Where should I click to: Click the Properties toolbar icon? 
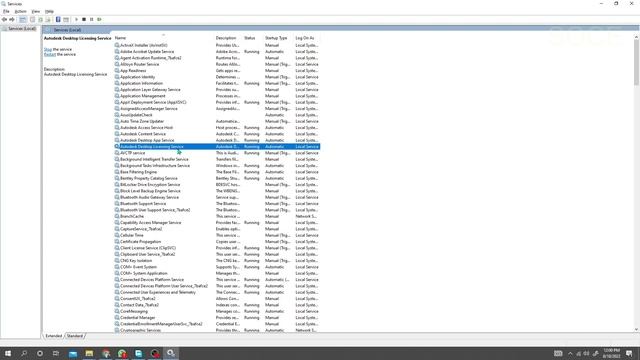pos(32,20)
